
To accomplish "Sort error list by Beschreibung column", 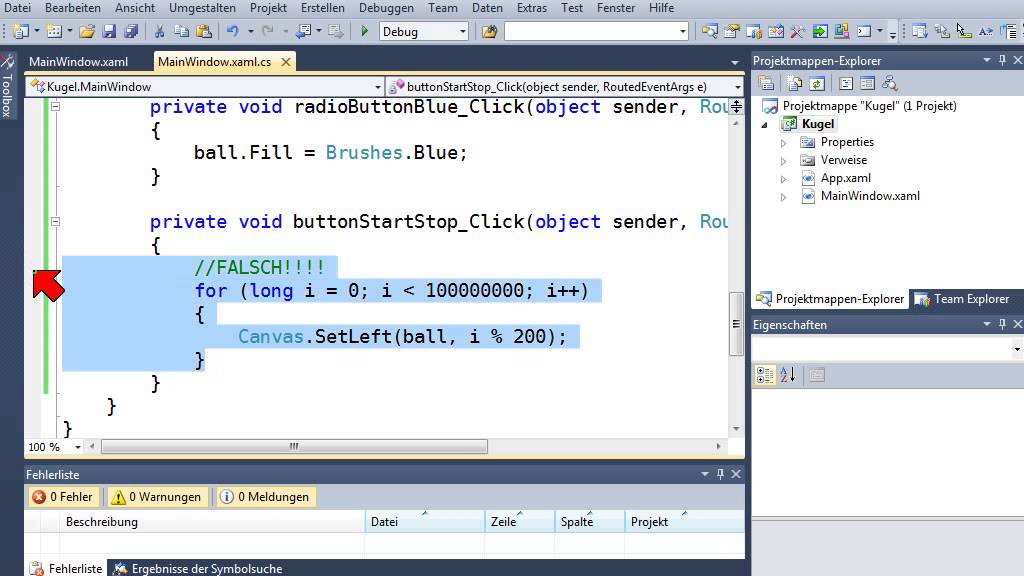I will [x=212, y=522].
